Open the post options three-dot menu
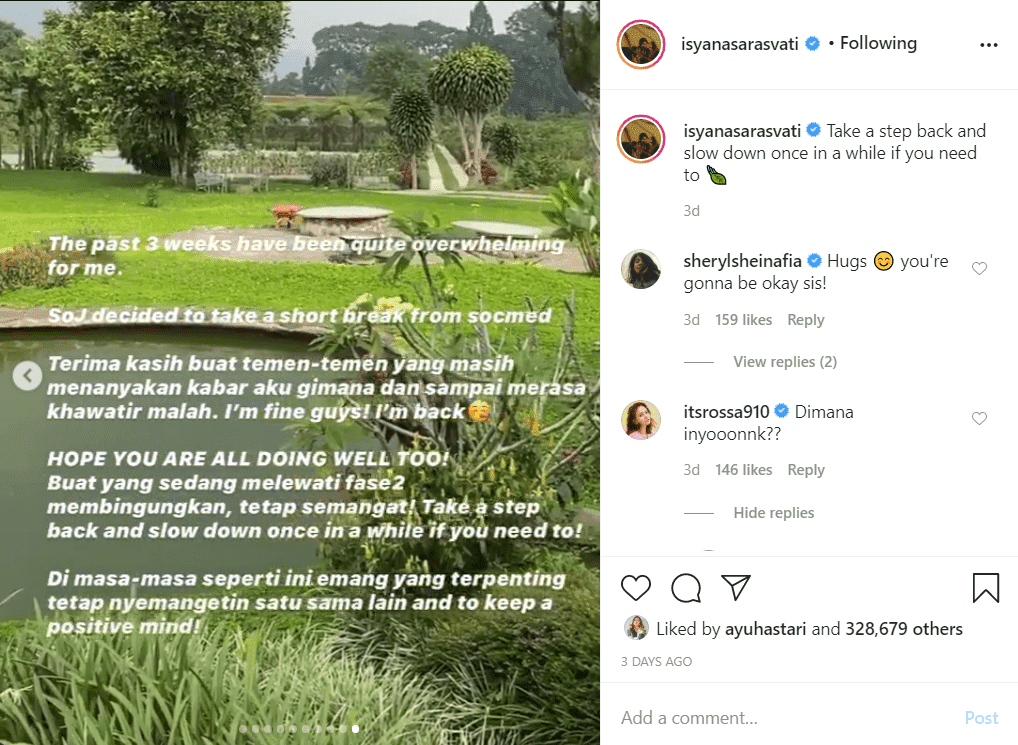Screen dimensions: 1018x745 tap(989, 43)
